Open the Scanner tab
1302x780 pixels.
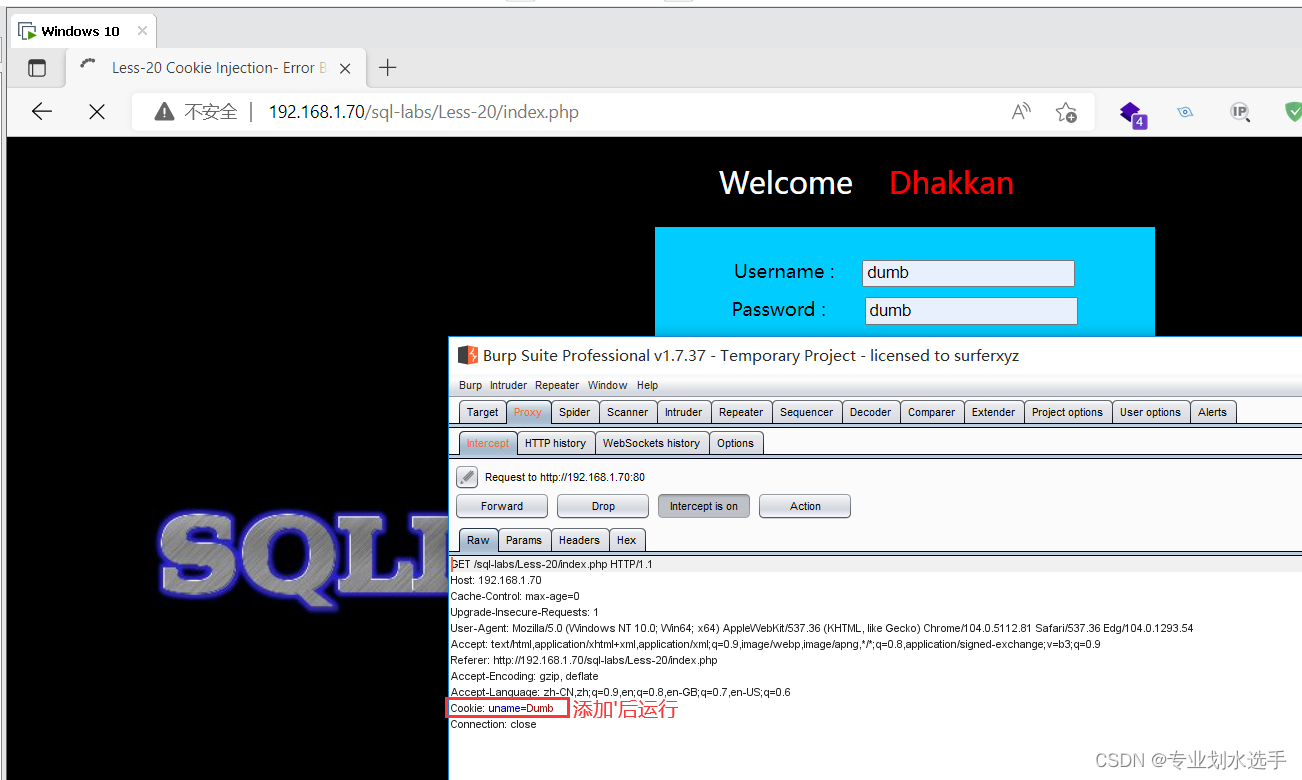point(627,412)
